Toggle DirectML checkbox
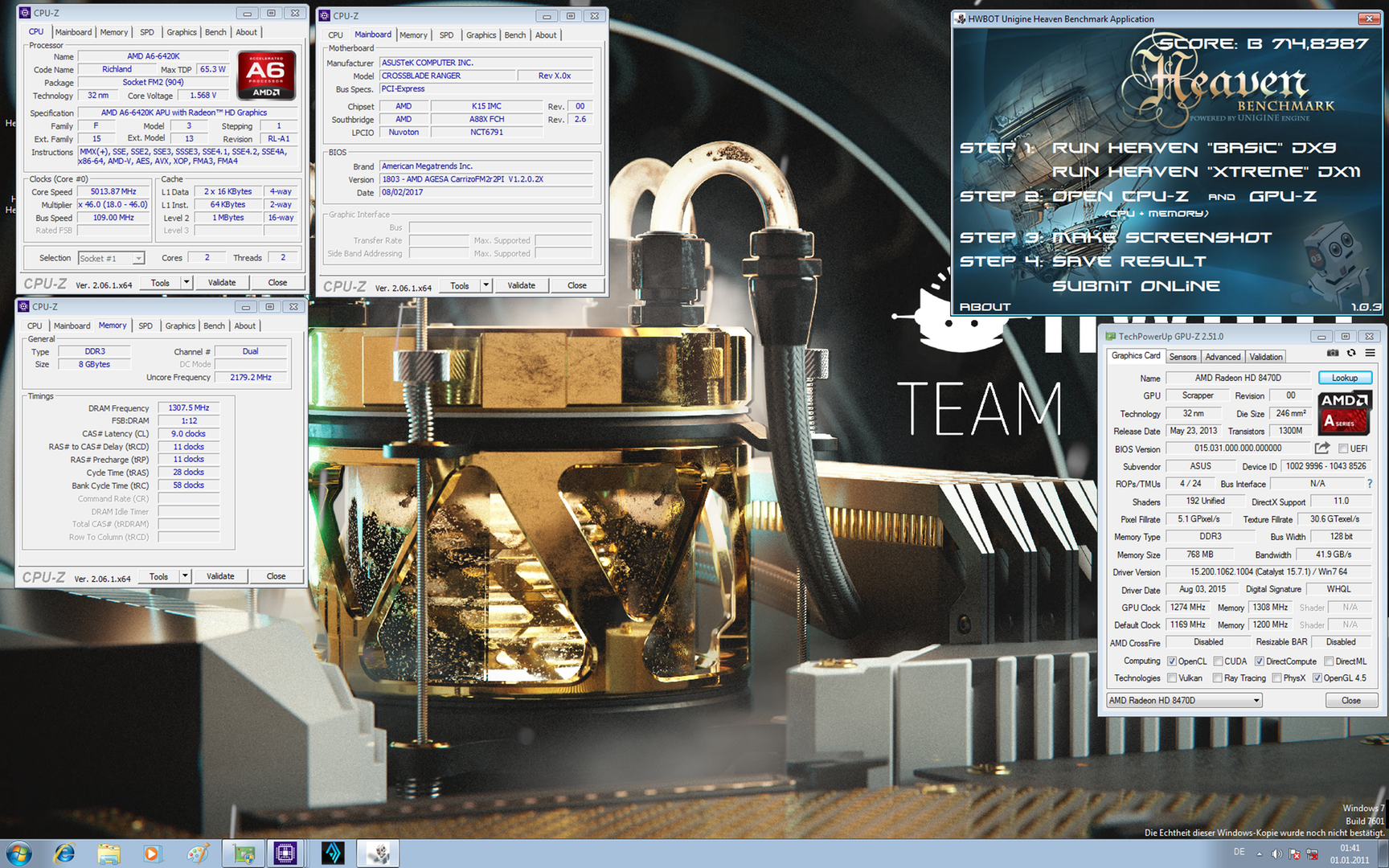Image resolution: width=1389 pixels, height=868 pixels. click(x=1329, y=661)
